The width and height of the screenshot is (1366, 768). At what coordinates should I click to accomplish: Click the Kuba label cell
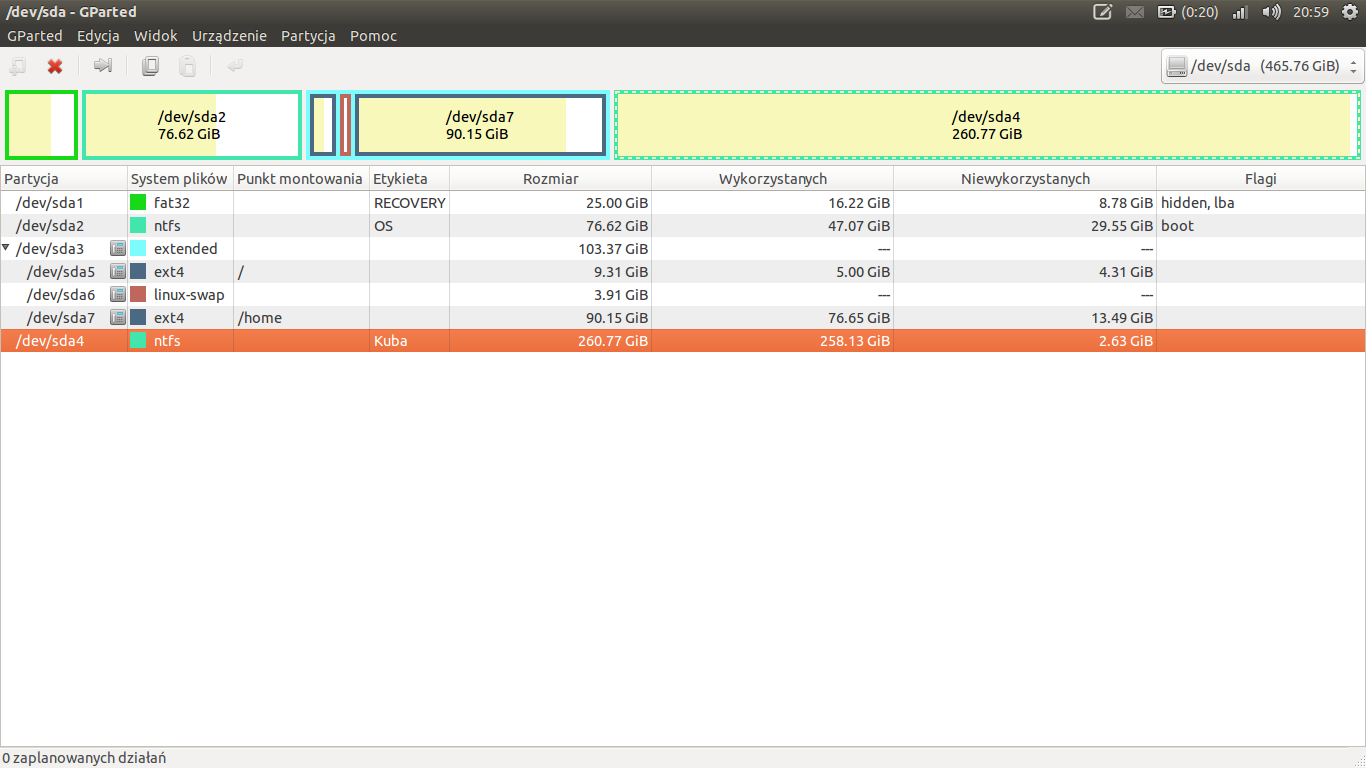[x=409, y=341]
